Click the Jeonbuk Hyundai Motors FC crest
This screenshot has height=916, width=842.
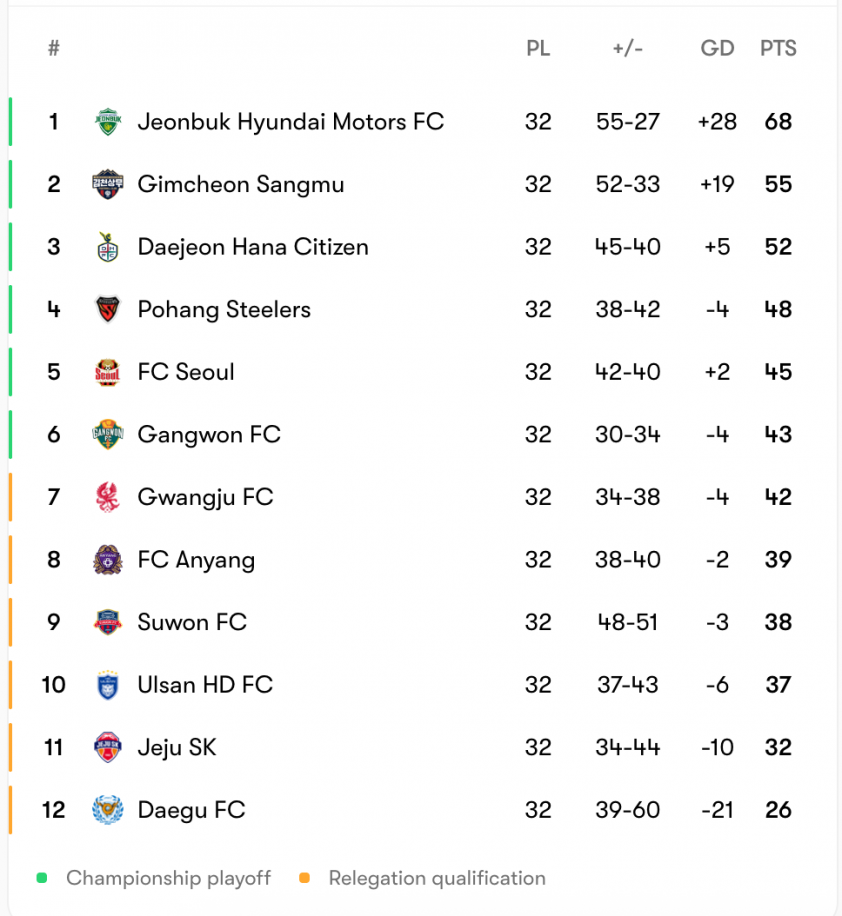click(x=108, y=122)
